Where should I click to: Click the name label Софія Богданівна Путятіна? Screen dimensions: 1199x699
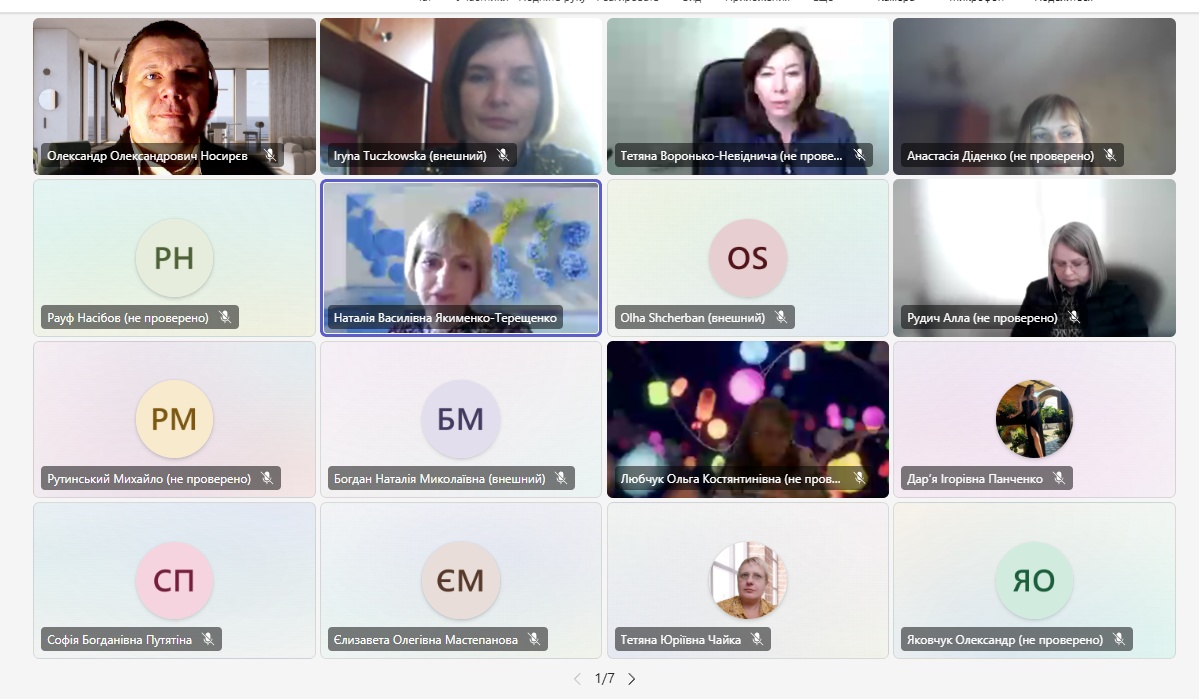point(119,639)
